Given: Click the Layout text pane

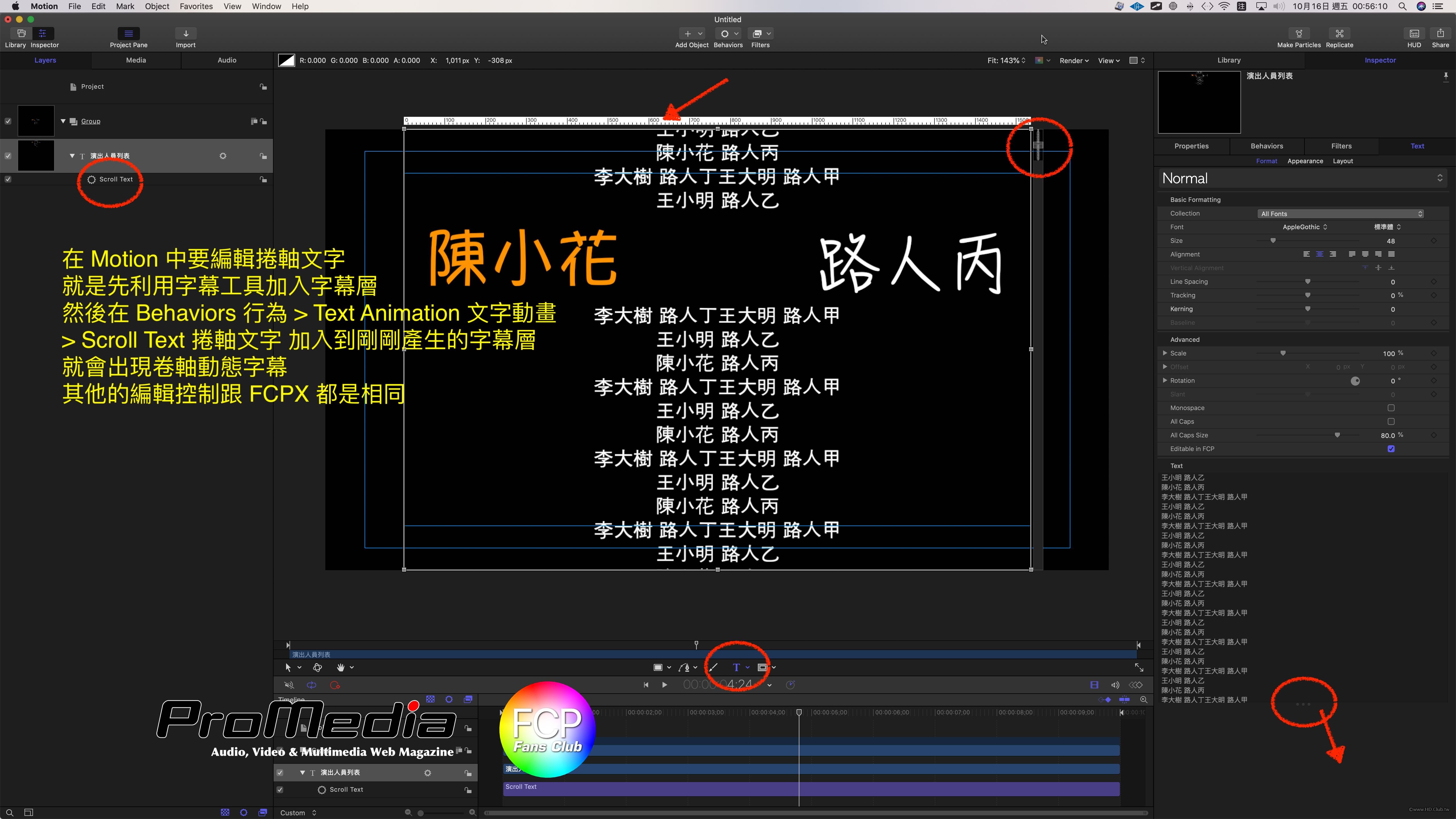Looking at the screenshot, I should (1342, 161).
